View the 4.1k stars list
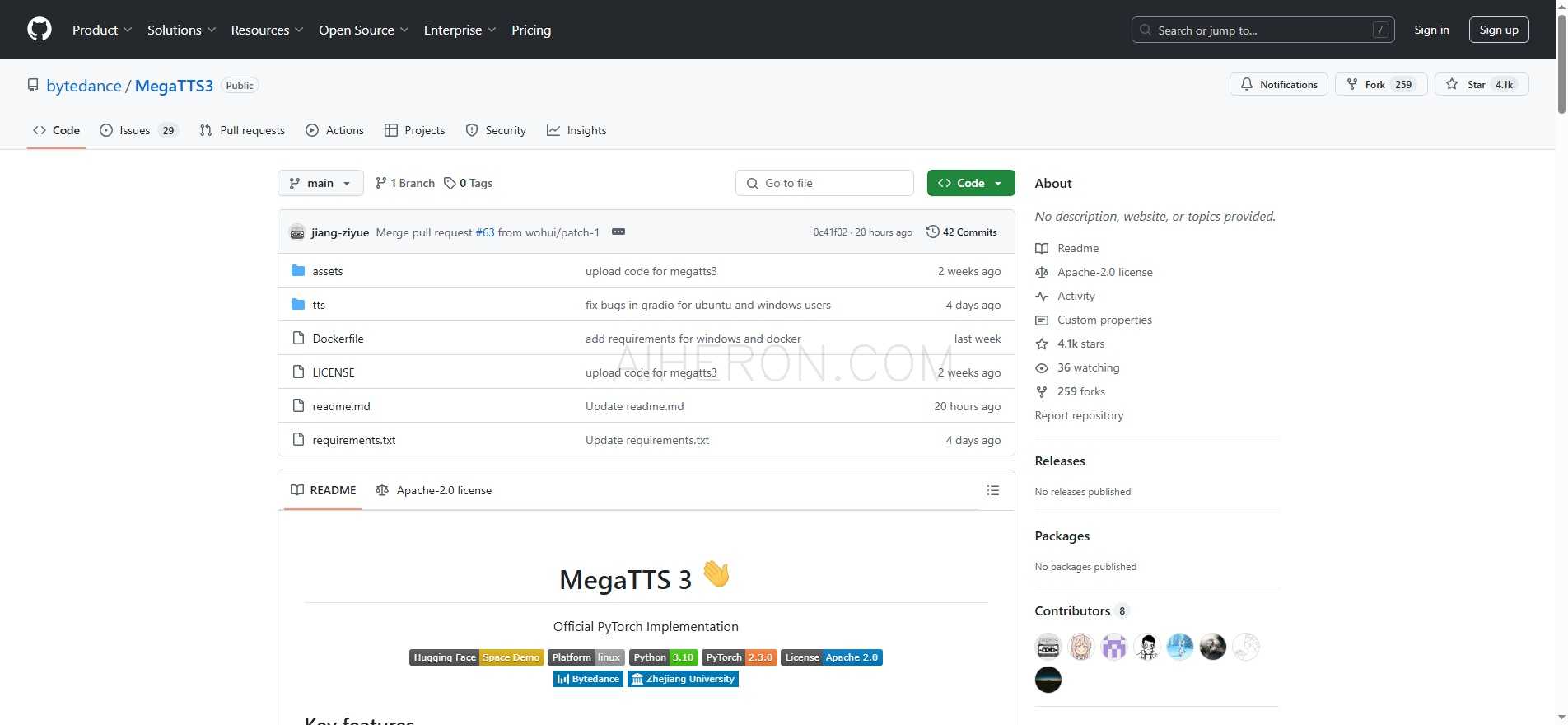Viewport: 1568px width, 725px height. pyautogui.click(x=1080, y=344)
